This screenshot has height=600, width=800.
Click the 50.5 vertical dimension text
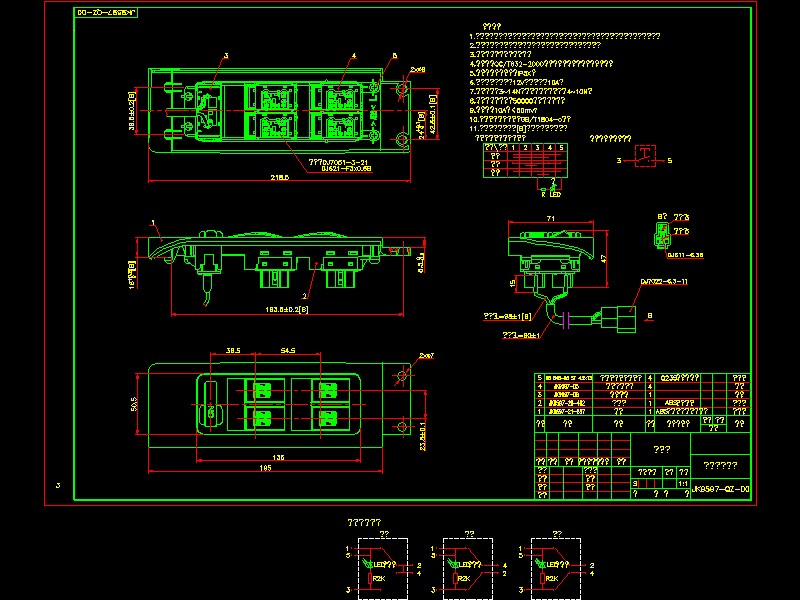pyautogui.click(x=134, y=404)
